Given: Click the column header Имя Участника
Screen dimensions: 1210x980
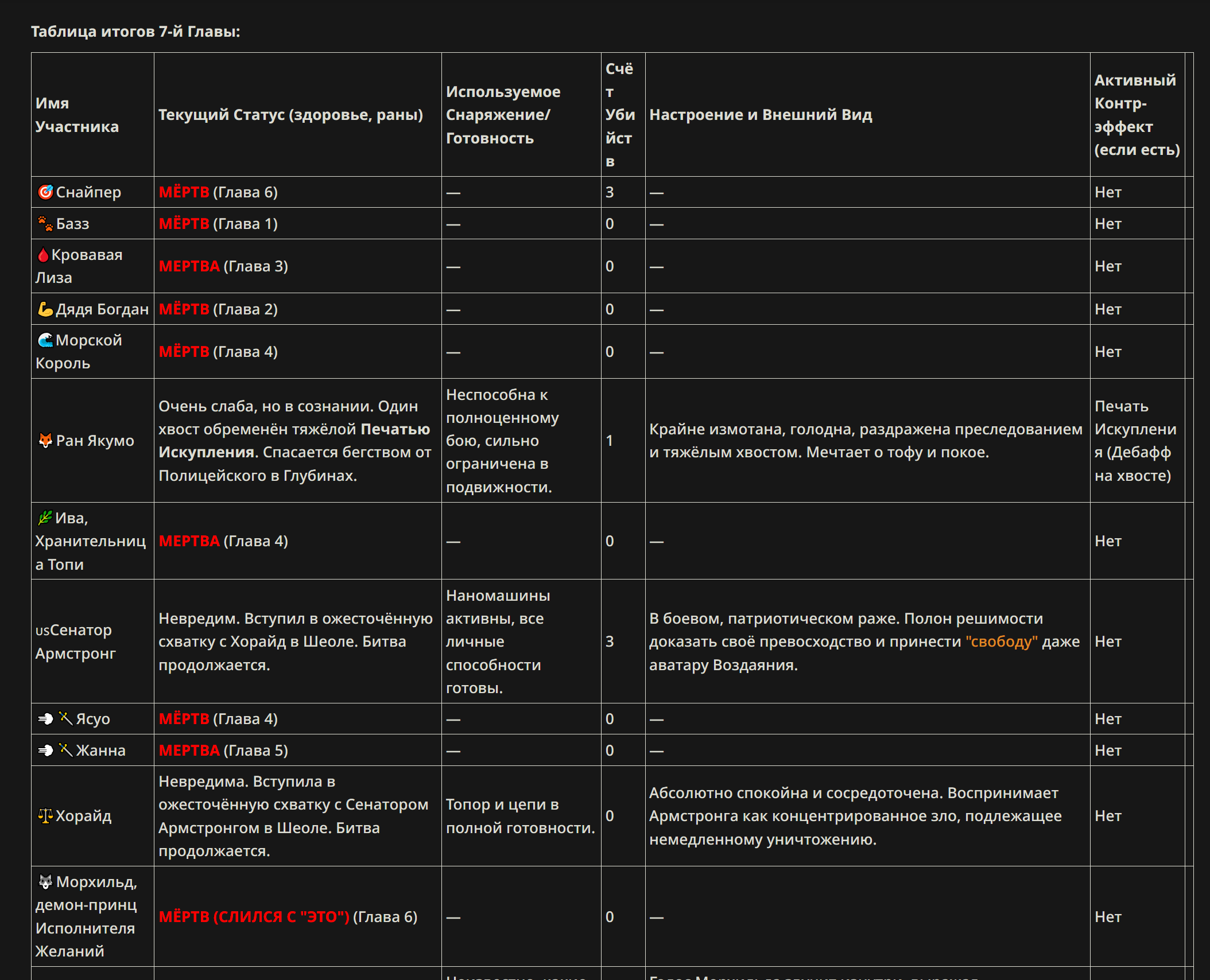Looking at the screenshot, I should click(x=77, y=115).
